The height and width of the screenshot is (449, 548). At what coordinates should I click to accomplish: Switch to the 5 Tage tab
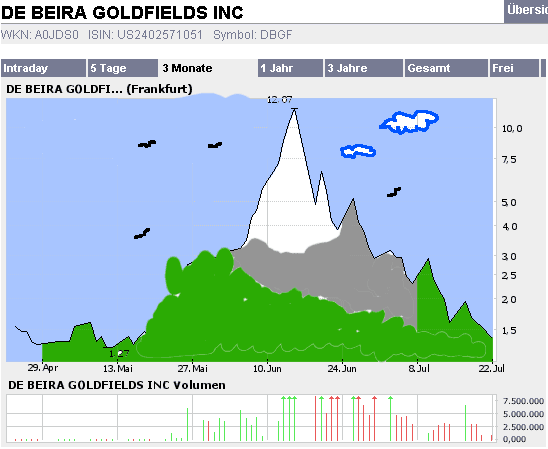pyautogui.click(x=123, y=68)
